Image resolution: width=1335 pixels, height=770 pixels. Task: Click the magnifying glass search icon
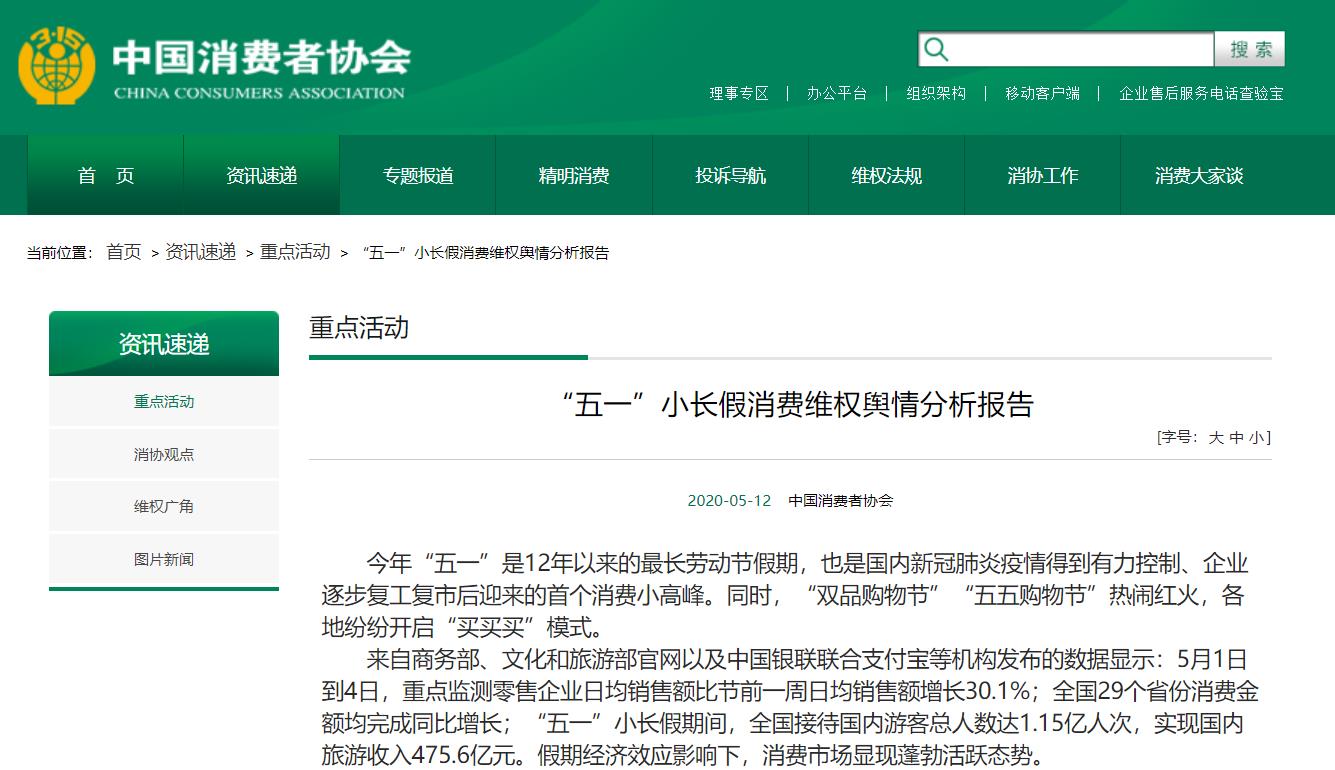(x=936, y=49)
